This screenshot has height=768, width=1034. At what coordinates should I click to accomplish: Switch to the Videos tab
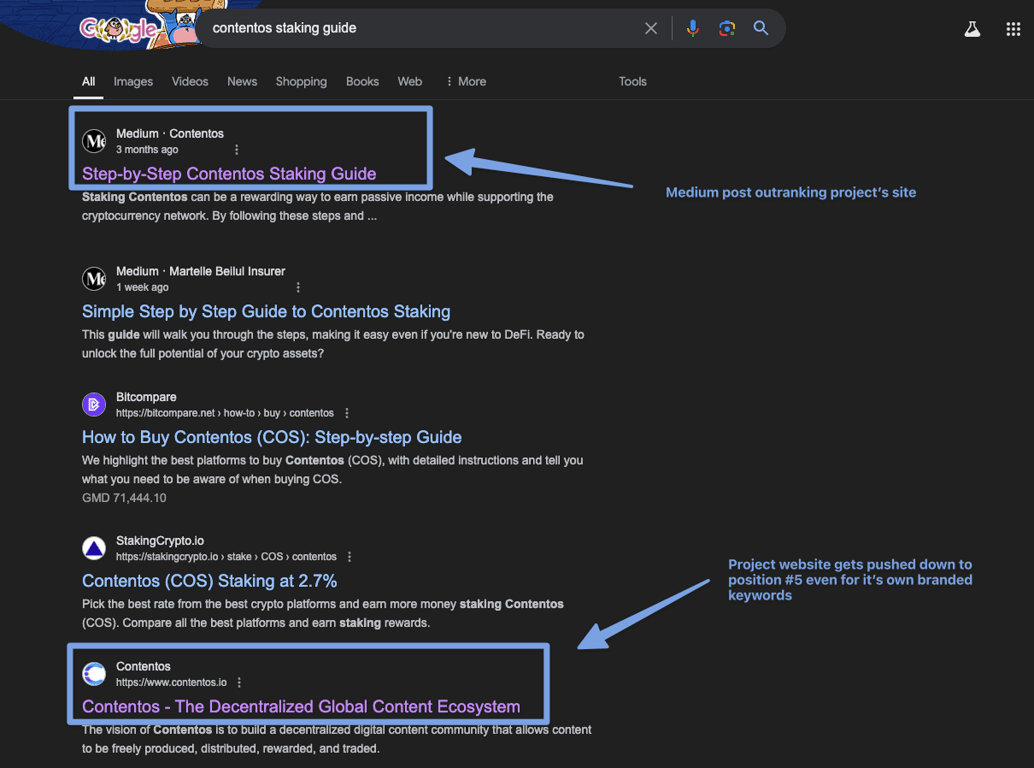click(190, 82)
